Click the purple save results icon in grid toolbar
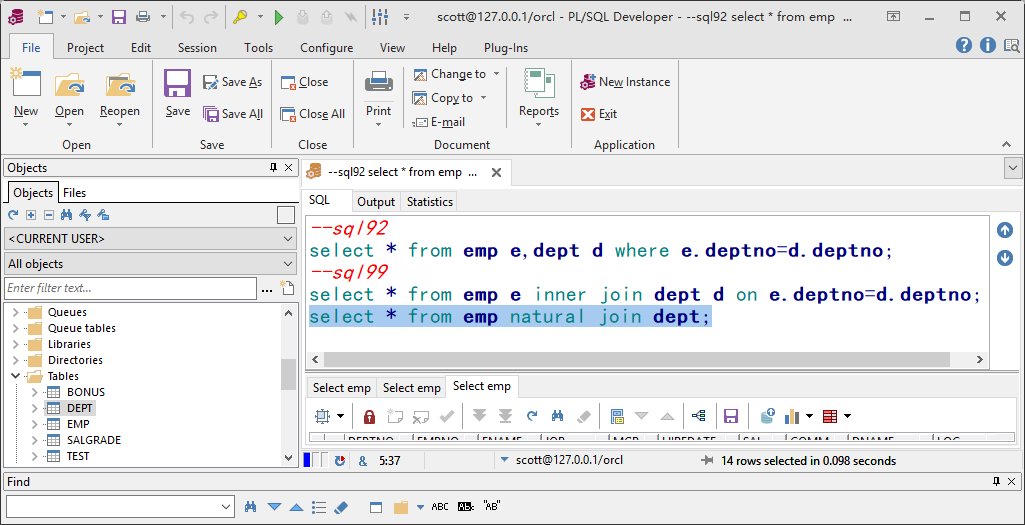 tap(731, 416)
